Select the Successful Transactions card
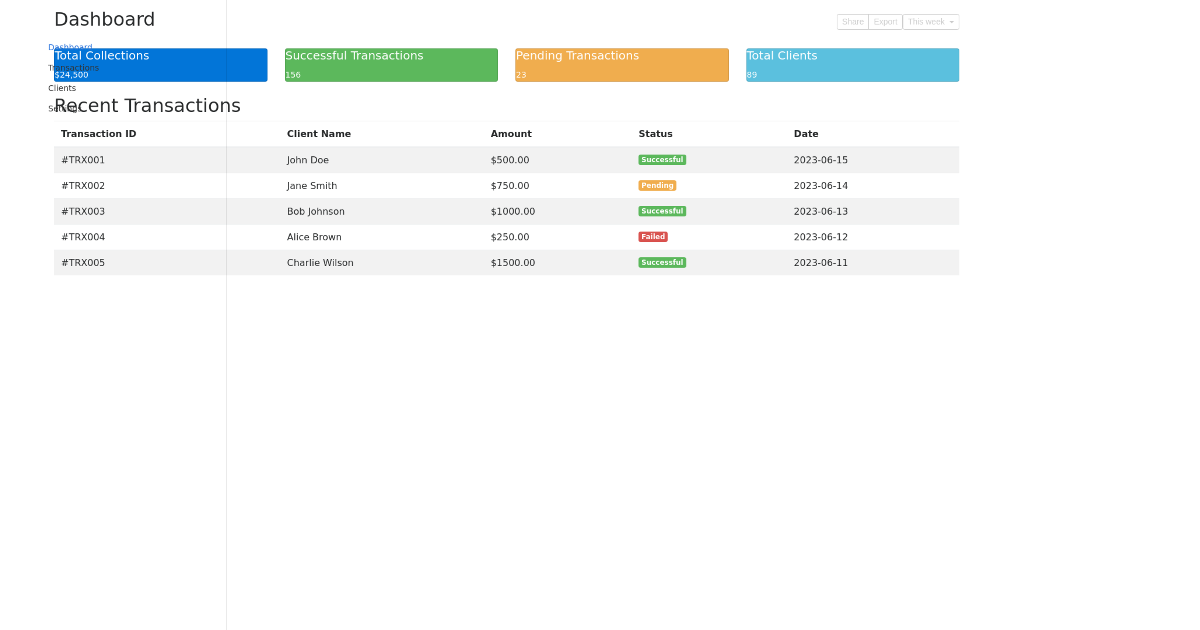The width and height of the screenshot is (1200, 630). pyautogui.click(x=390, y=64)
